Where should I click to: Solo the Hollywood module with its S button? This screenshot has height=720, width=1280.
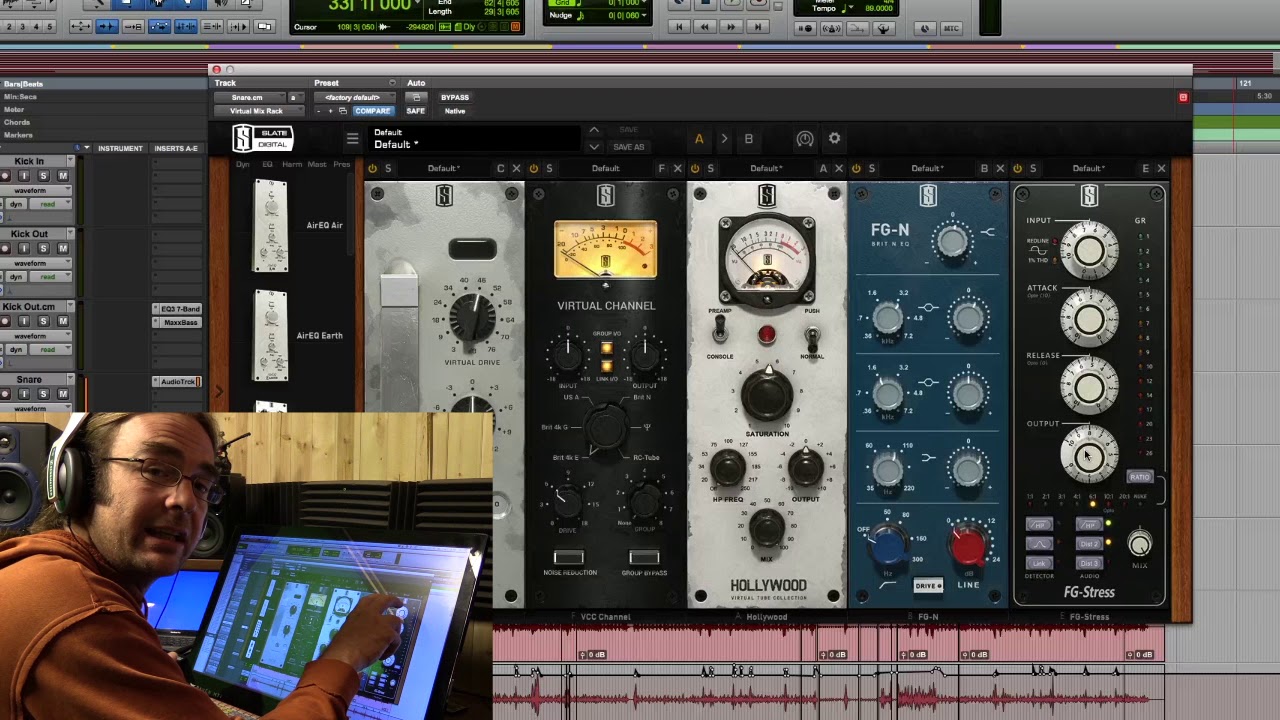pos(711,168)
